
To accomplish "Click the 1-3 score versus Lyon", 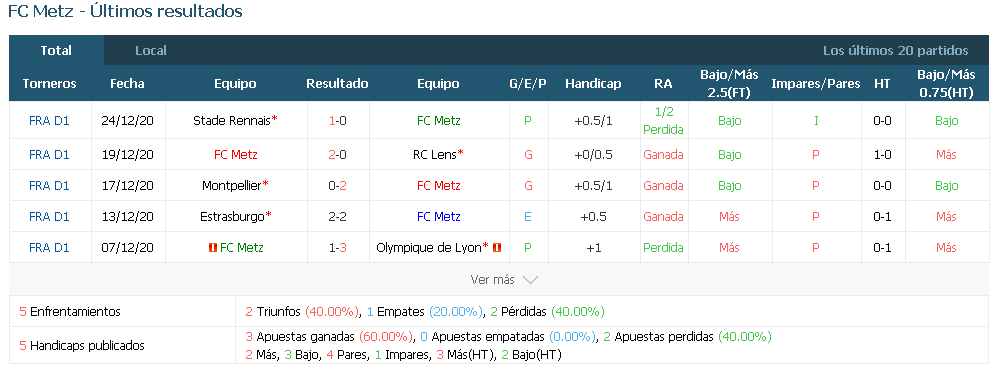I will coord(338,247).
